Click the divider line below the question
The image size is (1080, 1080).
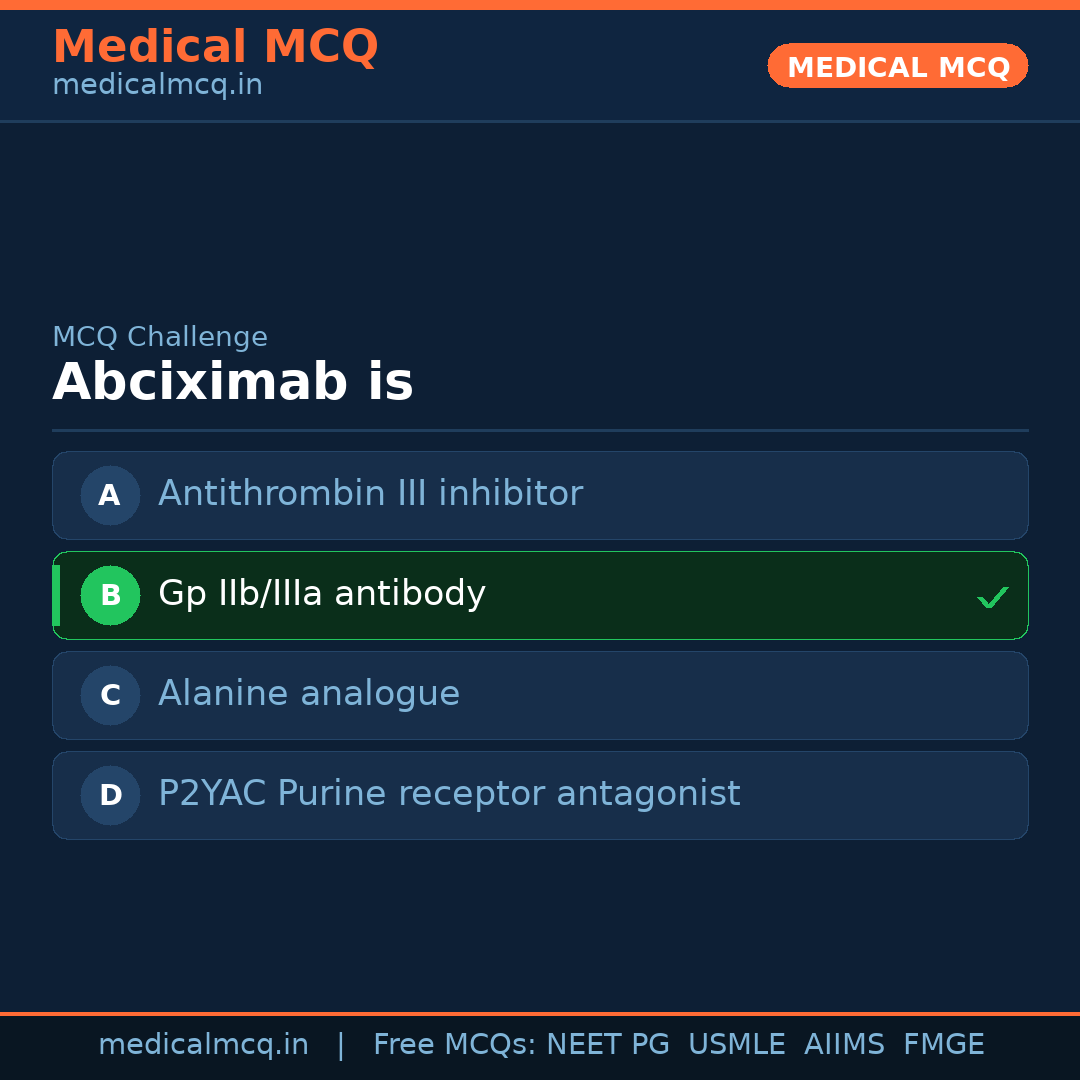point(540,430)
